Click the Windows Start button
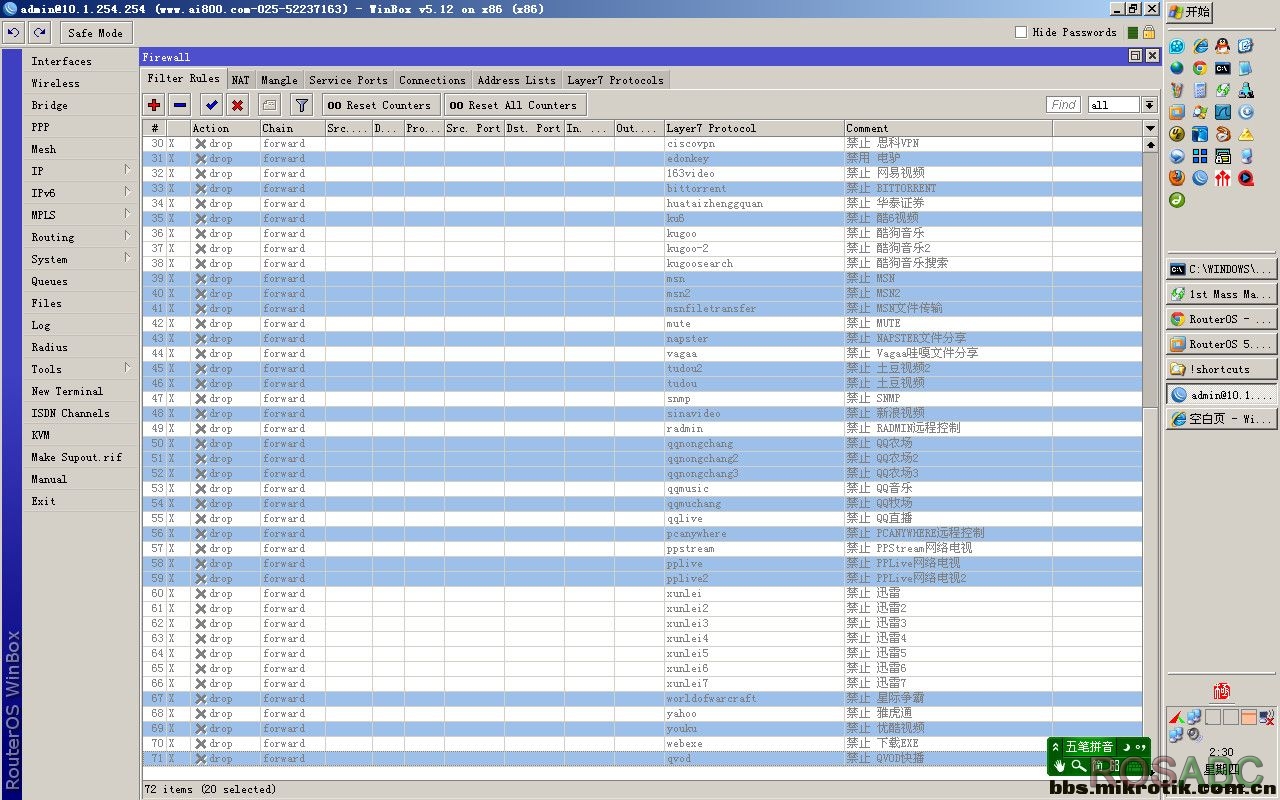 point(1190,12)
